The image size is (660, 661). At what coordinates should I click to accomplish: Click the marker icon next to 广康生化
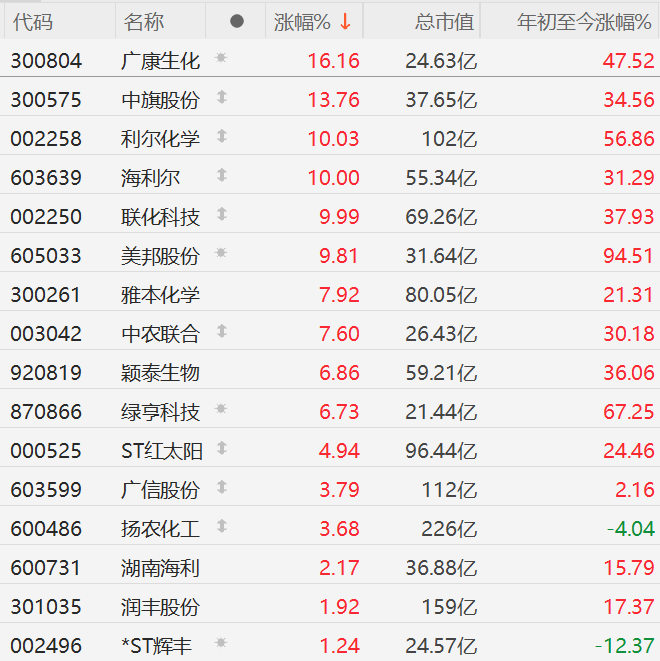[221, 58]
